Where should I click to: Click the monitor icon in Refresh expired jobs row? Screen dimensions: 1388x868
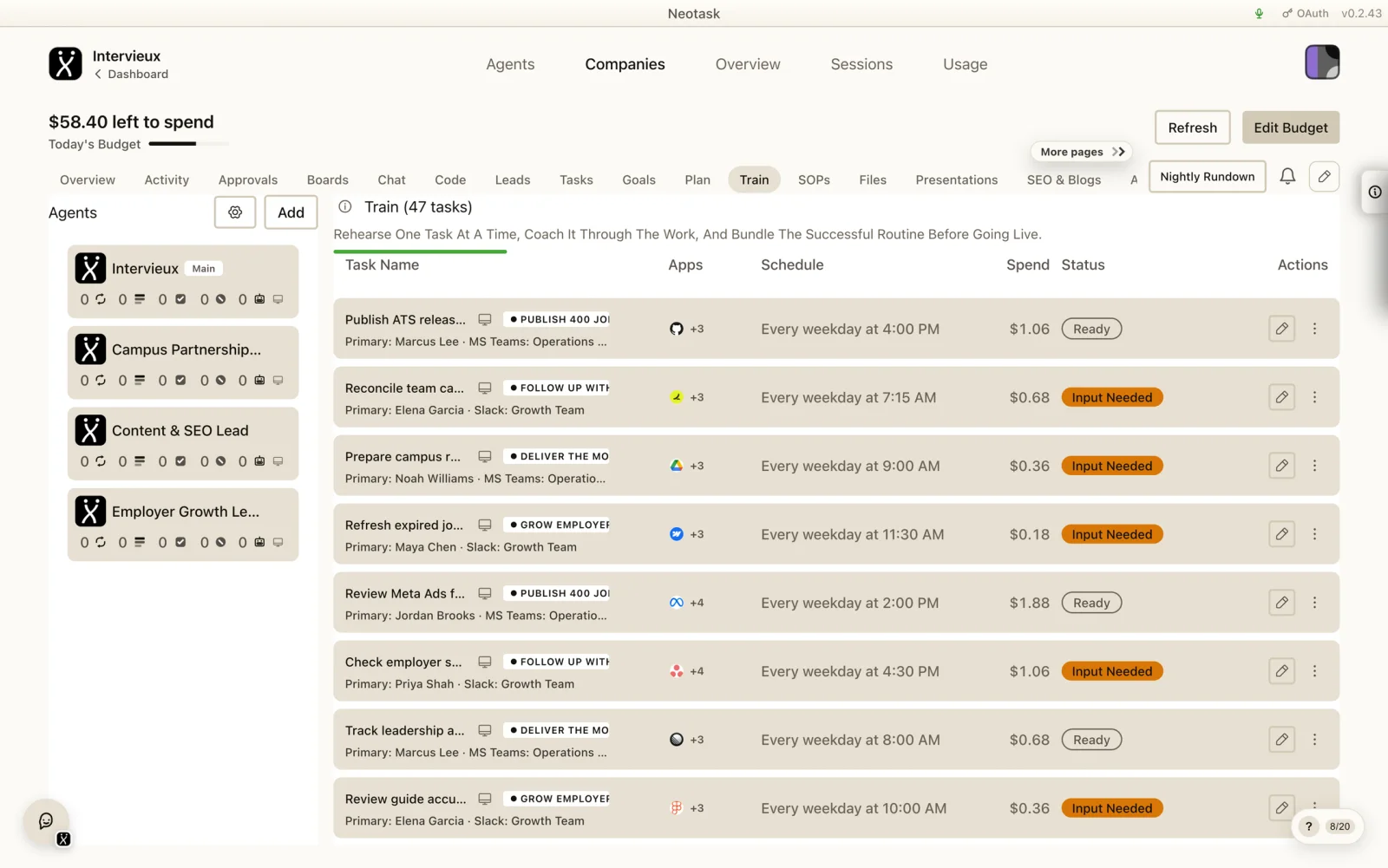point(485,525)
